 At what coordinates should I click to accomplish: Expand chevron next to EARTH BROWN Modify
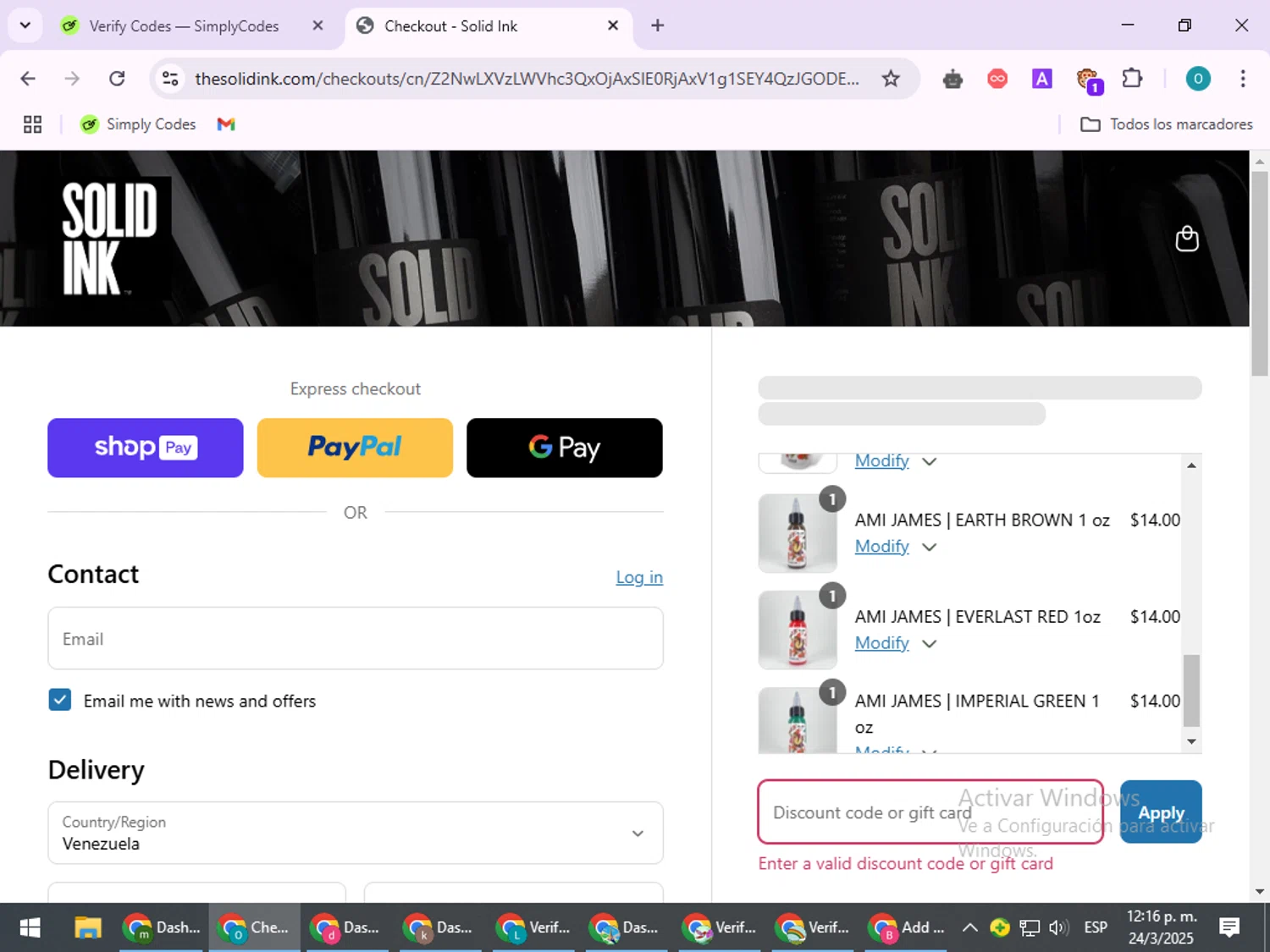click(929, 547)
